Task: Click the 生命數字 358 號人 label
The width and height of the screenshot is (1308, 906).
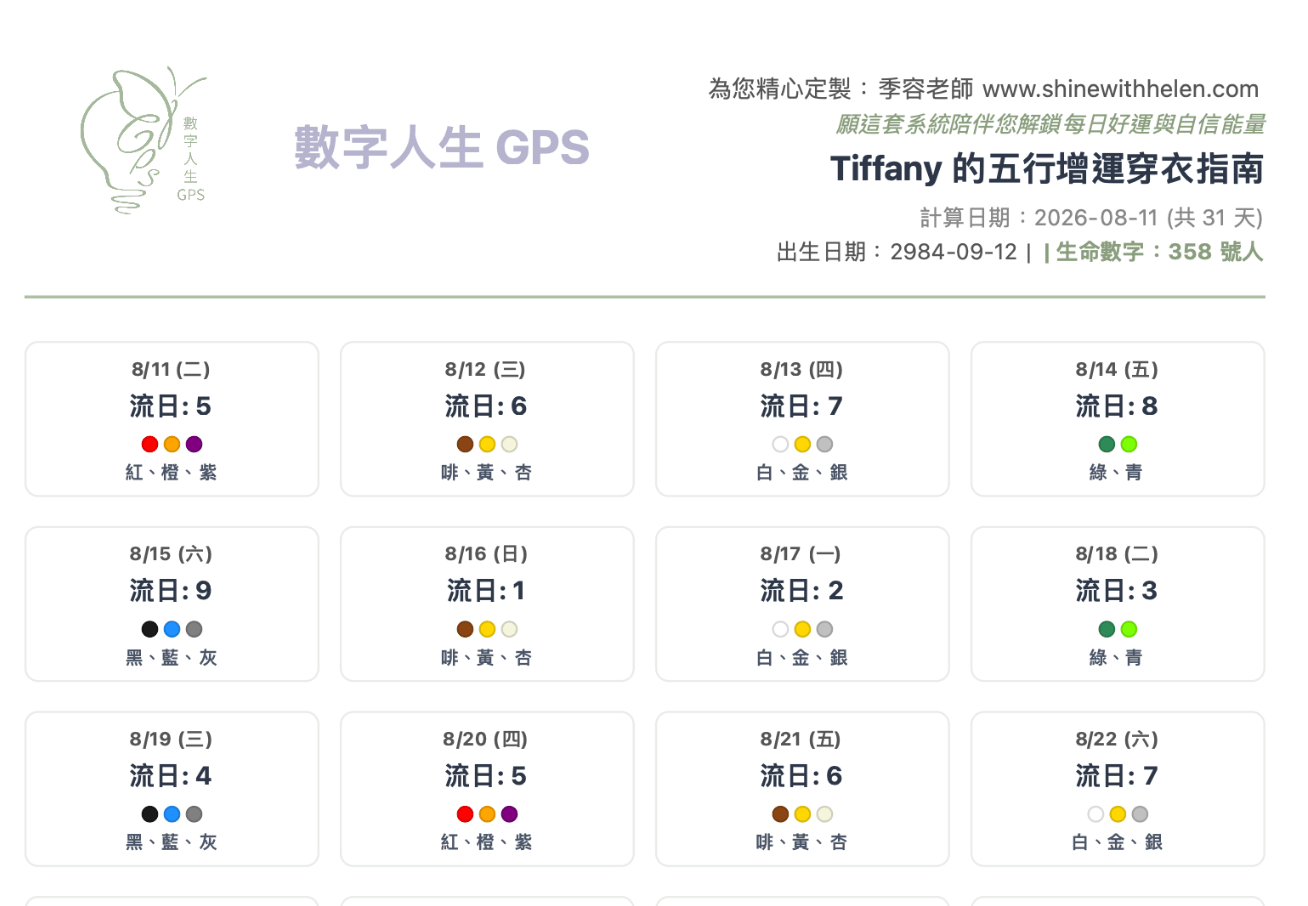Action: (x=1159, y=252)
